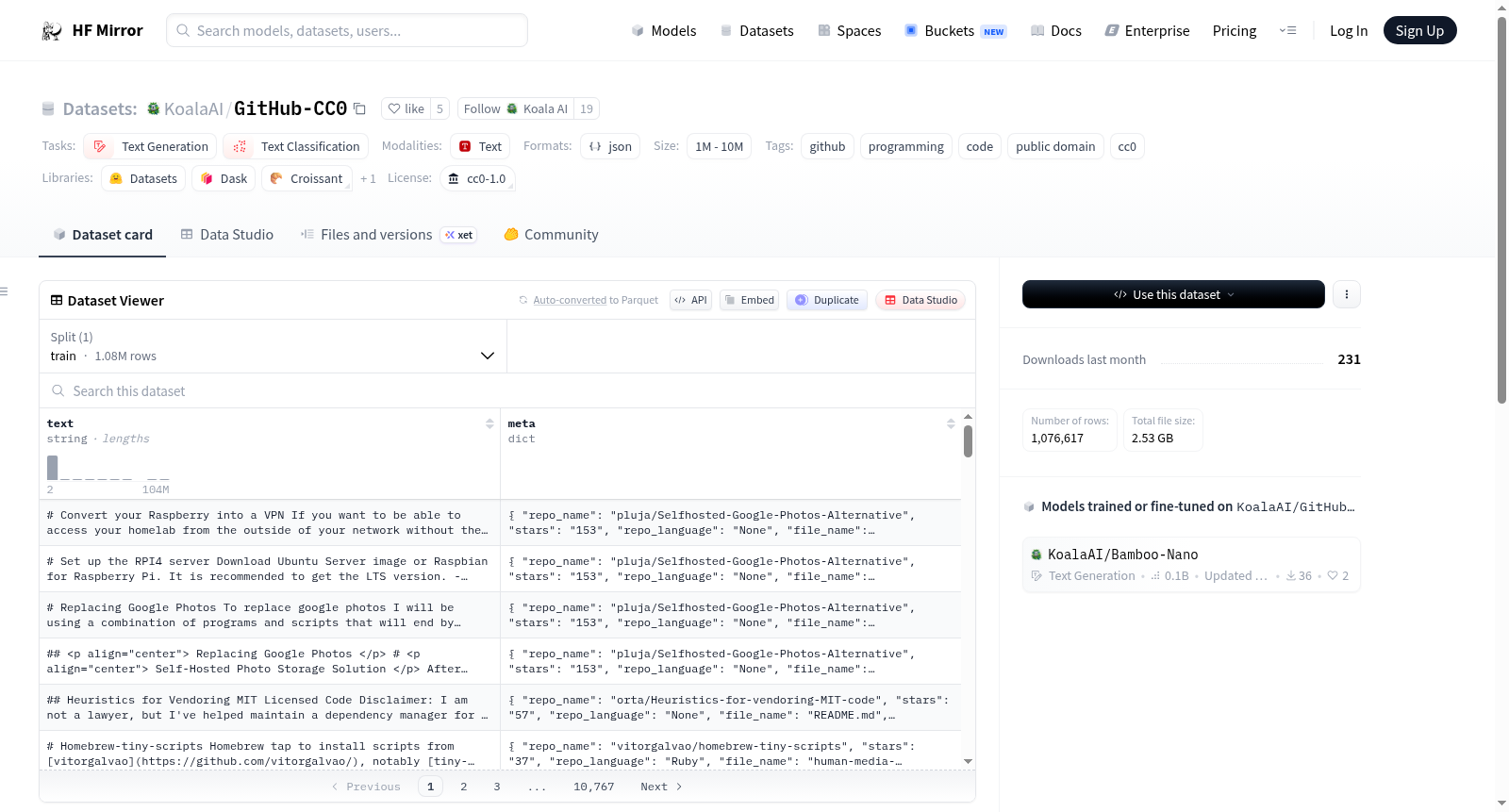This screenshot has width=1509, height=812.
Task: Open the KoalaAI/Bamboo-Nano model card
Action: 1191,564
